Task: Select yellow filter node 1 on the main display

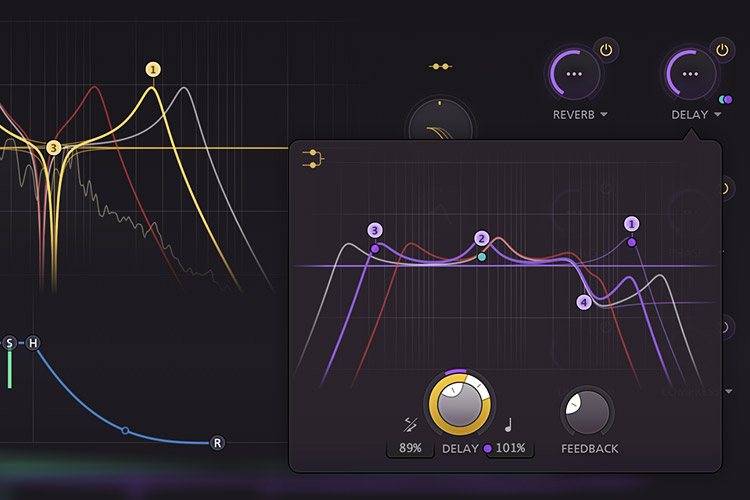Action: [x=153, y=69]
